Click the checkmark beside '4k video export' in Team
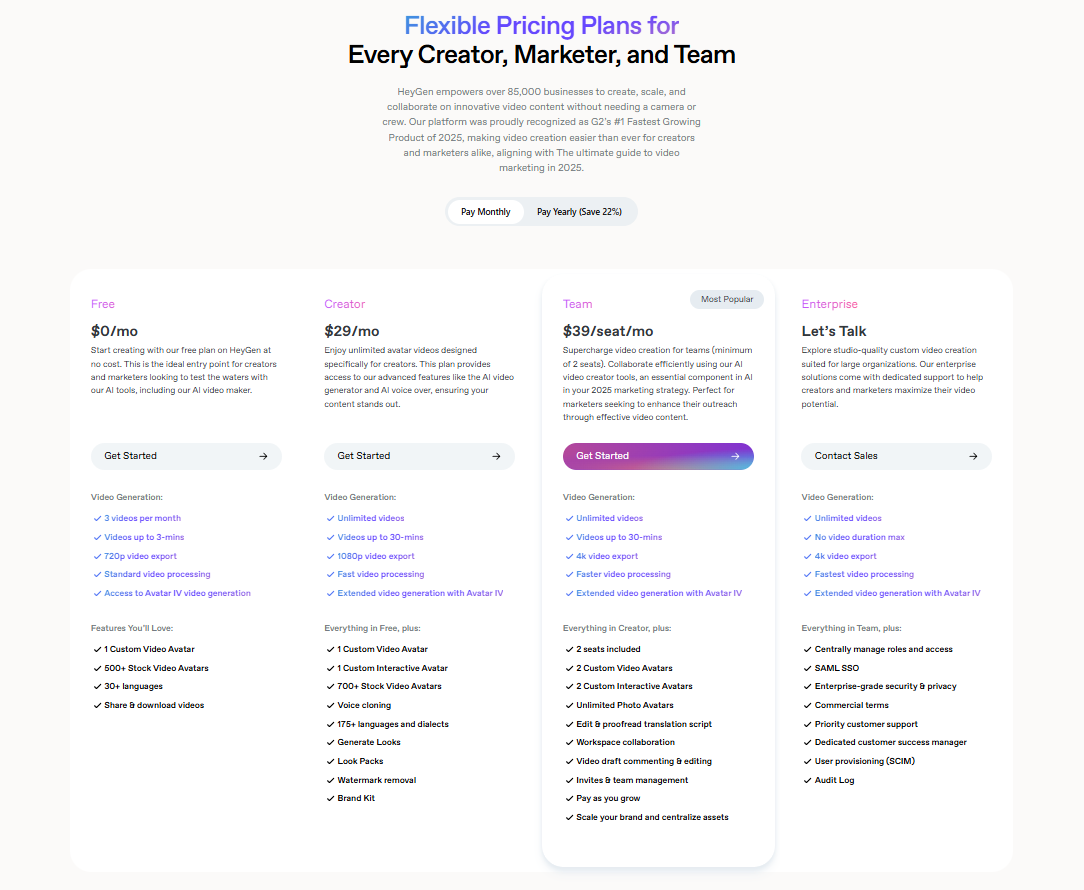 [x=569, y=556]
